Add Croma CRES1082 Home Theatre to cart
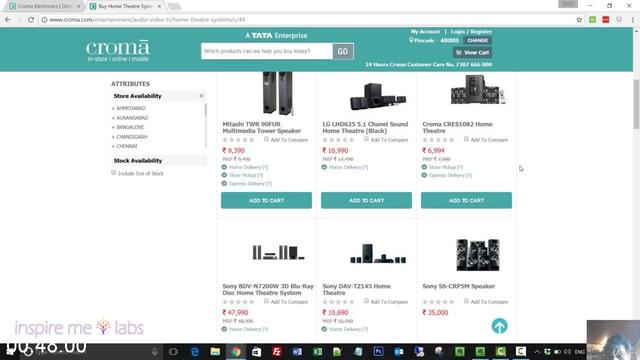 tap(467, 200)
